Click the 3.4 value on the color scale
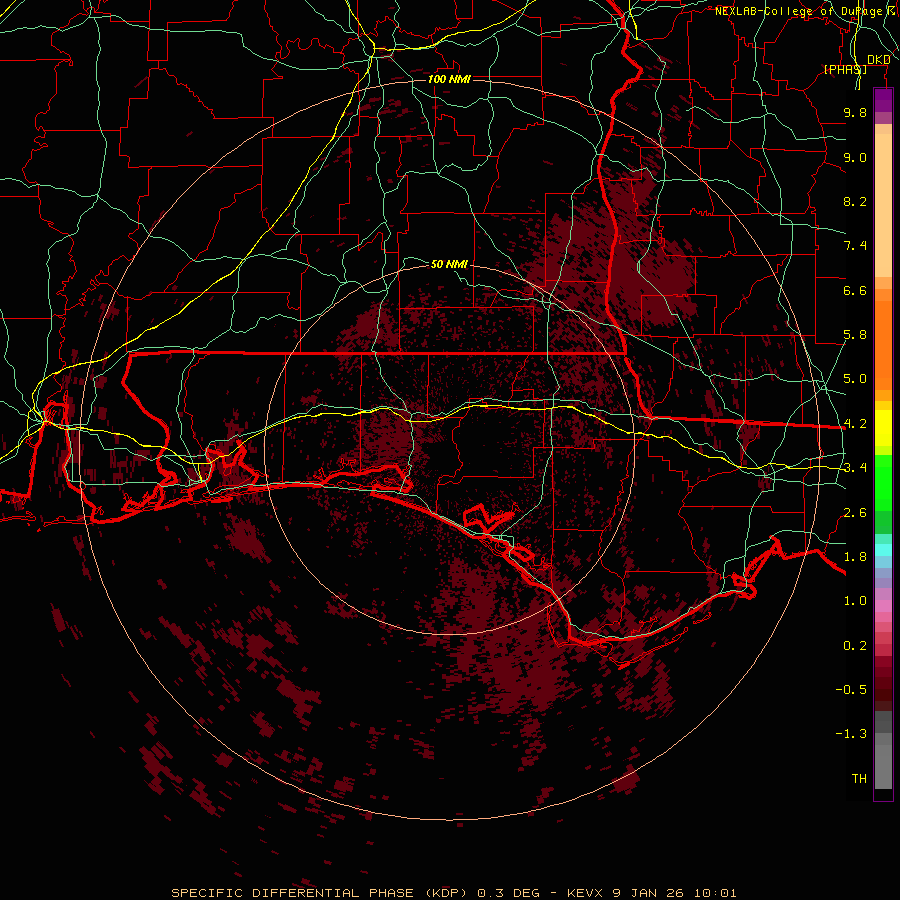This screenshot has height=900, width=900. 855,468
